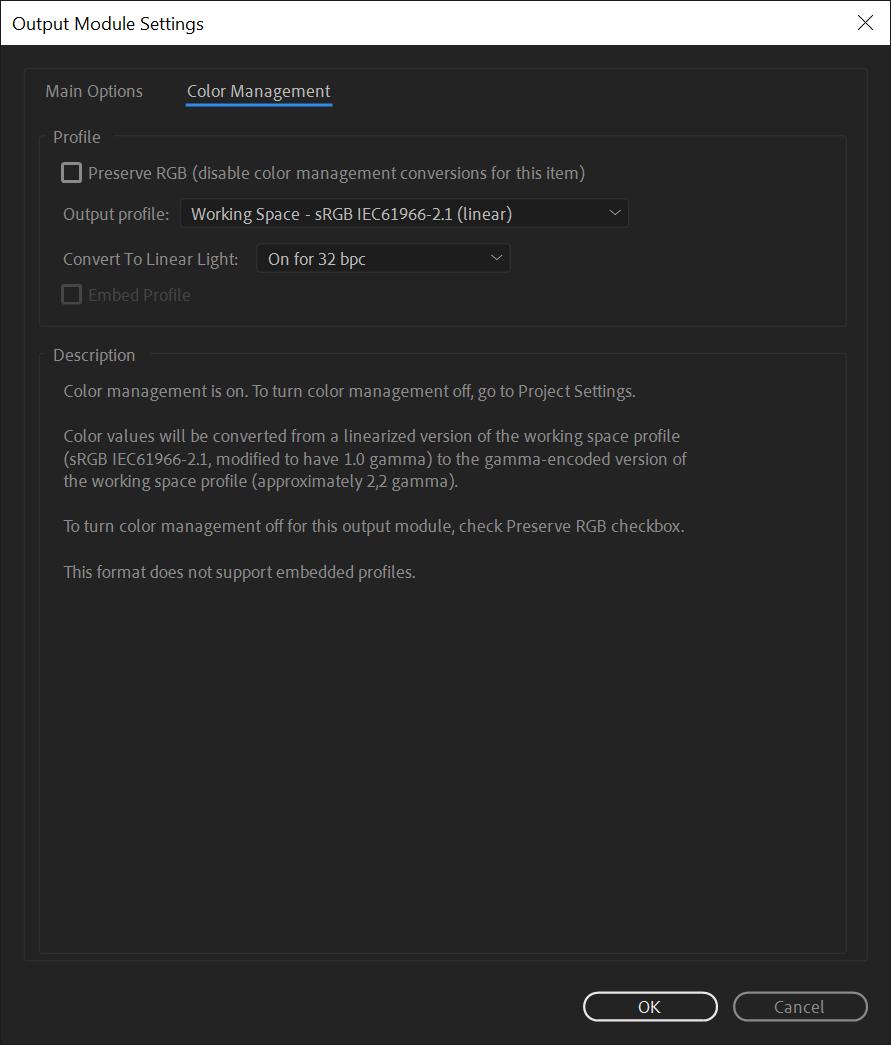Click the Output profile dropdown chevron

[615, 212]
